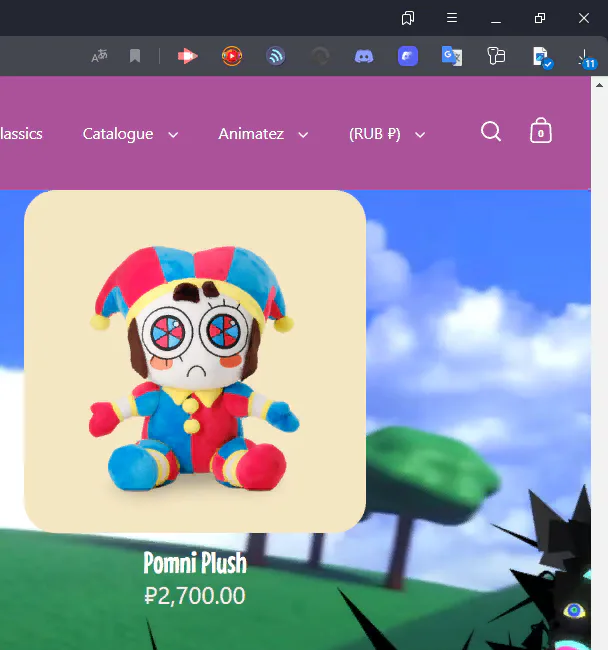The width and height of the screenshot is (608, 650).
Task: Open the downloads icon with 11 badge
Action: click(587, 58)
